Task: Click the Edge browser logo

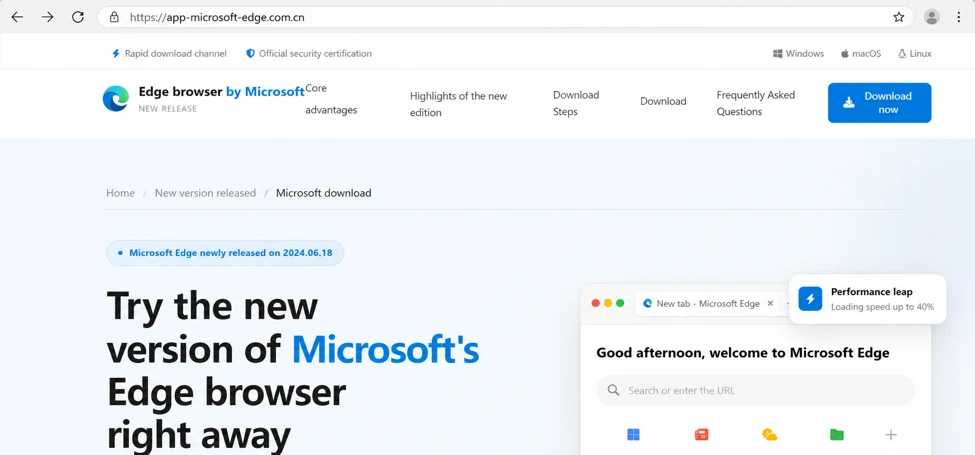Action: click(x=116, y=98)
